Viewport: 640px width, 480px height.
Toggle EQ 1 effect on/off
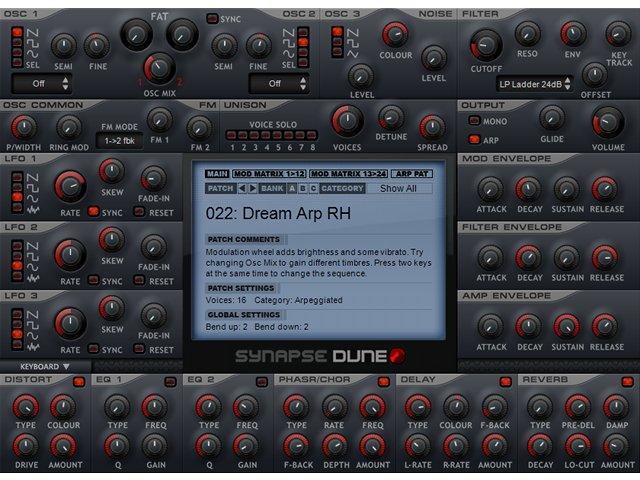[x=170, y=382]
